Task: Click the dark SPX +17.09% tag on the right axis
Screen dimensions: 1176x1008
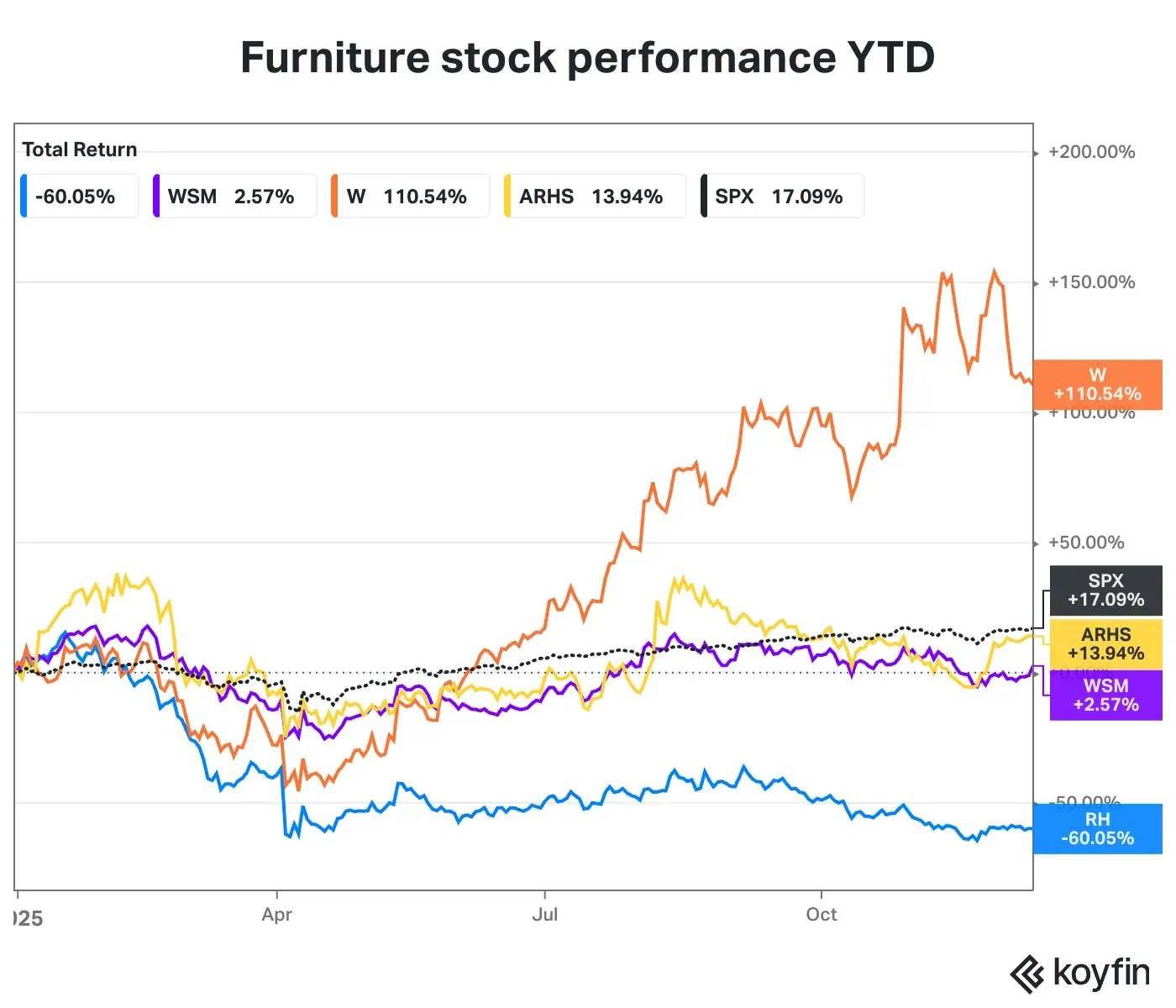Action: tap(1105, 591)
